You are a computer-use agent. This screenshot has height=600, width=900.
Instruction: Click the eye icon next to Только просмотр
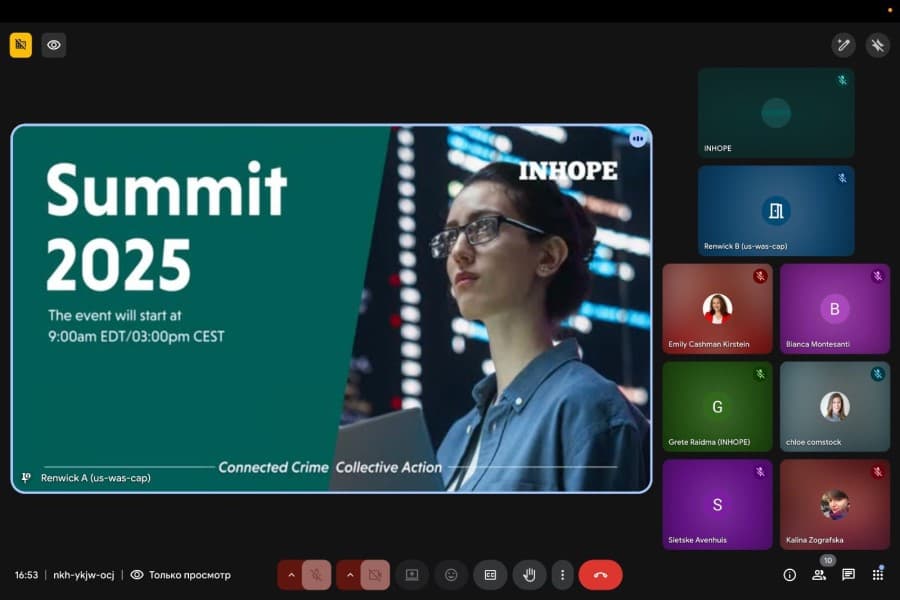click(x=137, y=575)
